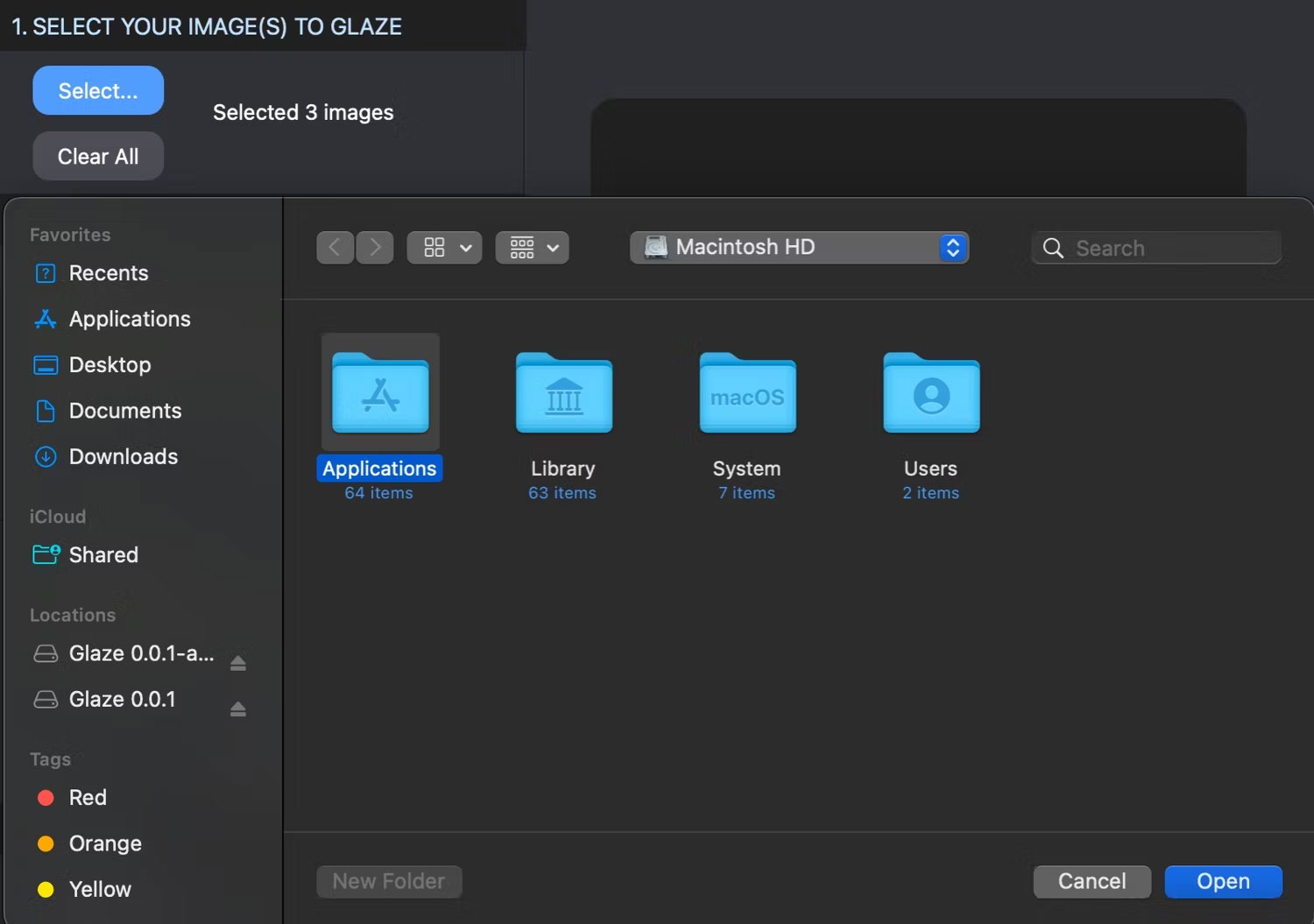Click the Search field
The width and height of the screenshot is (1314, 924).
(x=1156, y=248)
